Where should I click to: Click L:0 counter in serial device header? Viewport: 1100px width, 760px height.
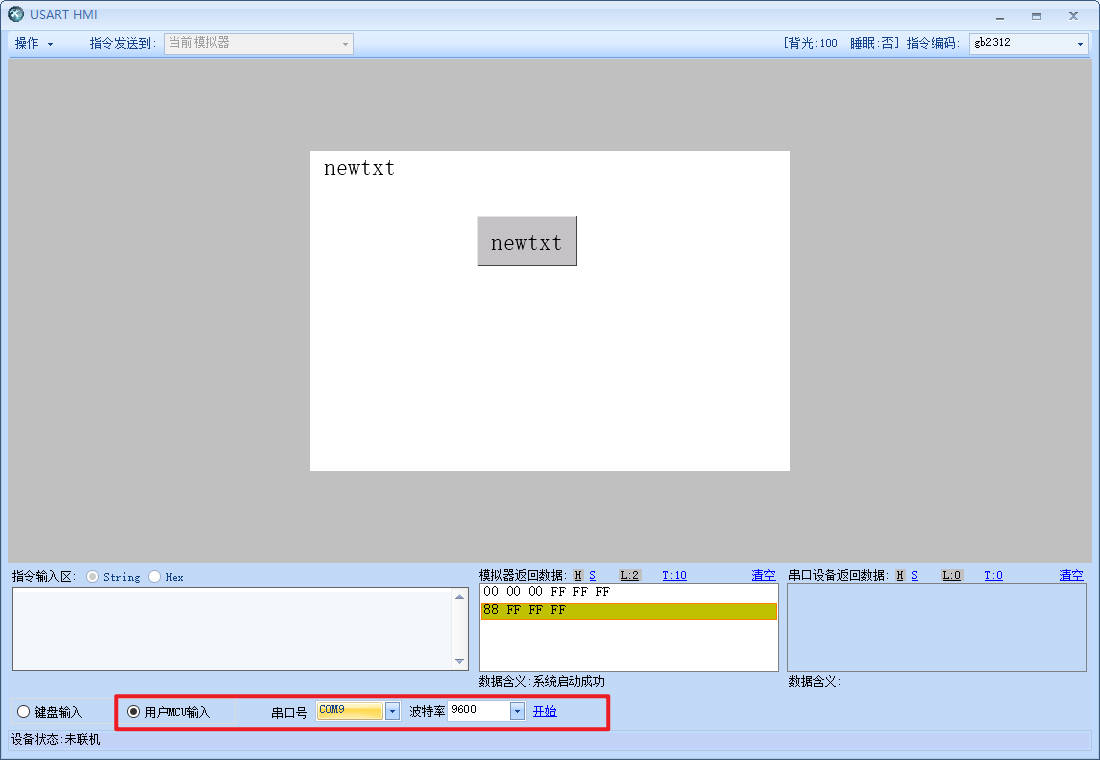click(951, 576)
